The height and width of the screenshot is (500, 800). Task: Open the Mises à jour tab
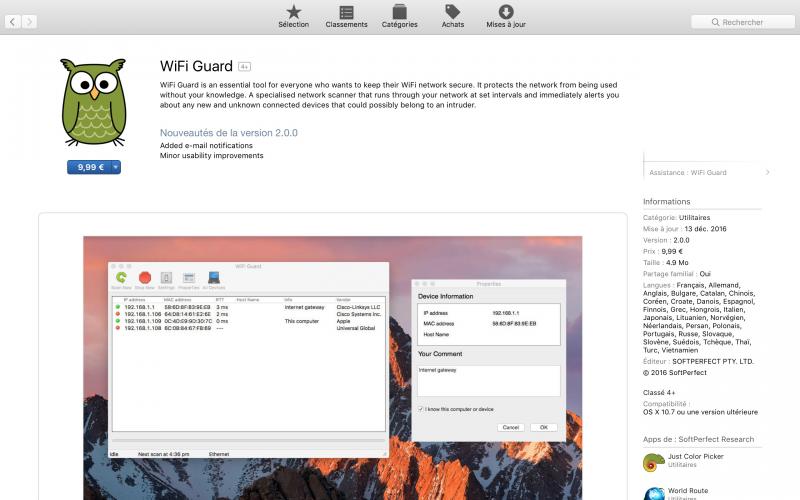point(506,16)
